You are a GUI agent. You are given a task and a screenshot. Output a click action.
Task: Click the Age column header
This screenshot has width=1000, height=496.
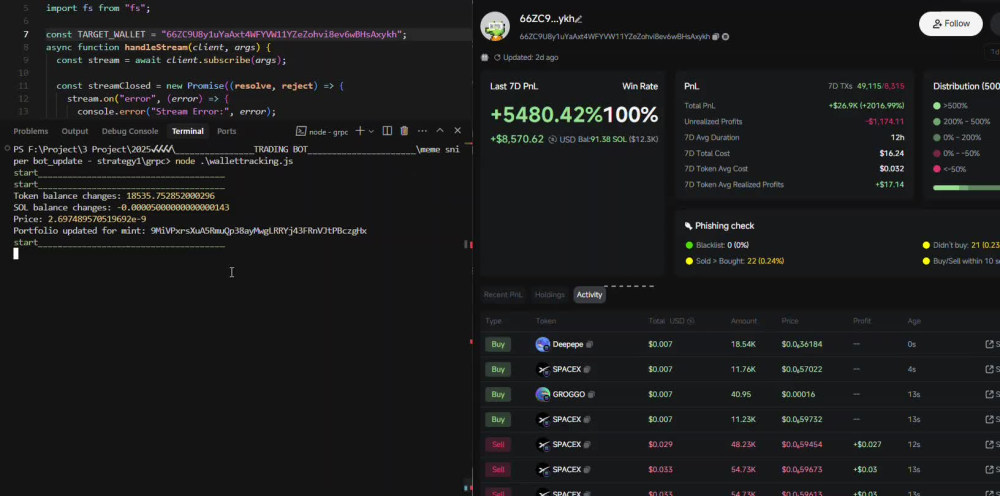pyautogui.click(x=914, y=321)
